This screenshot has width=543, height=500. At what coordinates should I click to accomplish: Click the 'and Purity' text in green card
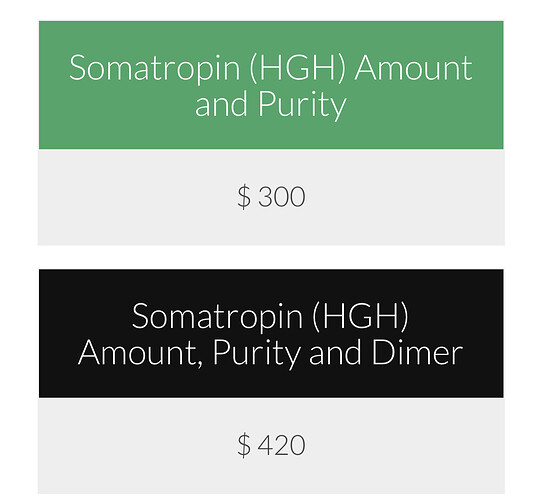(271, 105)
